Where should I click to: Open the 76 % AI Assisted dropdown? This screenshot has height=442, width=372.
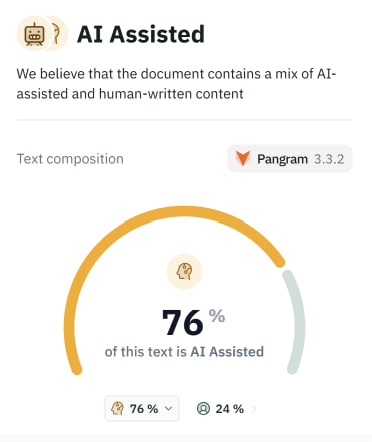point(142,409)
